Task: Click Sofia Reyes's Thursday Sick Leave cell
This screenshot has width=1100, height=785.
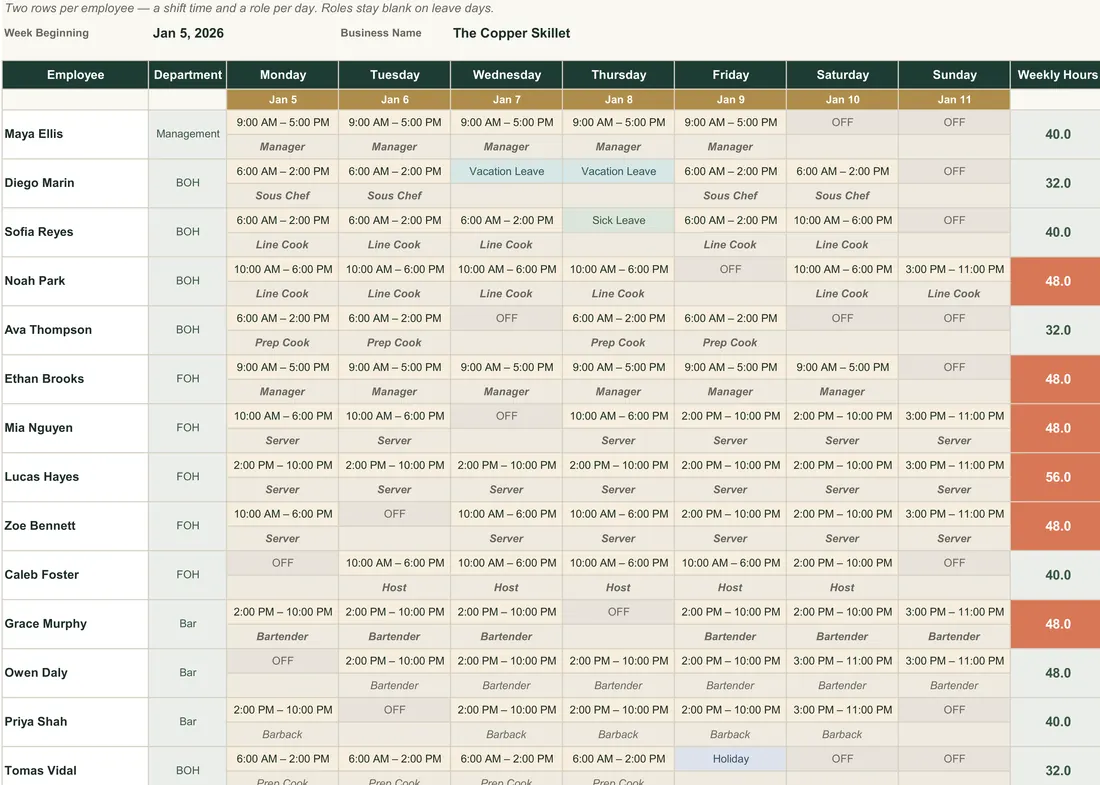Action: (x=619, y=220)
